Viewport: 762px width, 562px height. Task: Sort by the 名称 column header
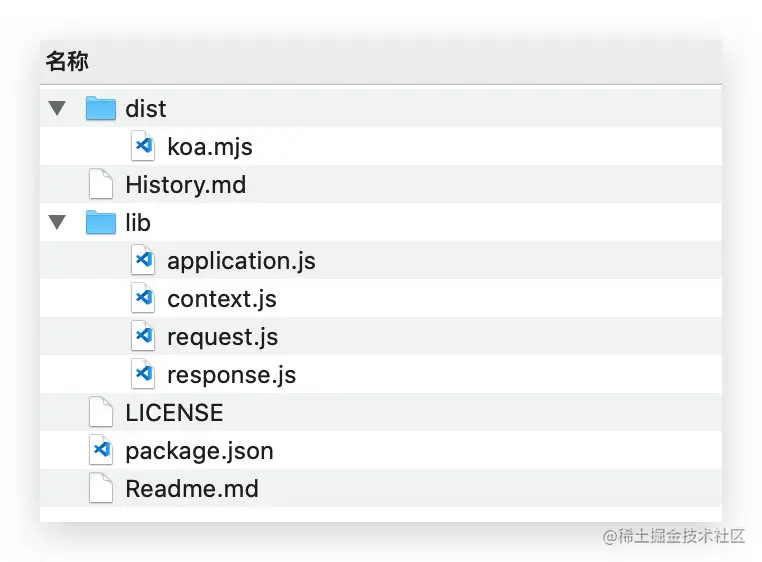67,62
